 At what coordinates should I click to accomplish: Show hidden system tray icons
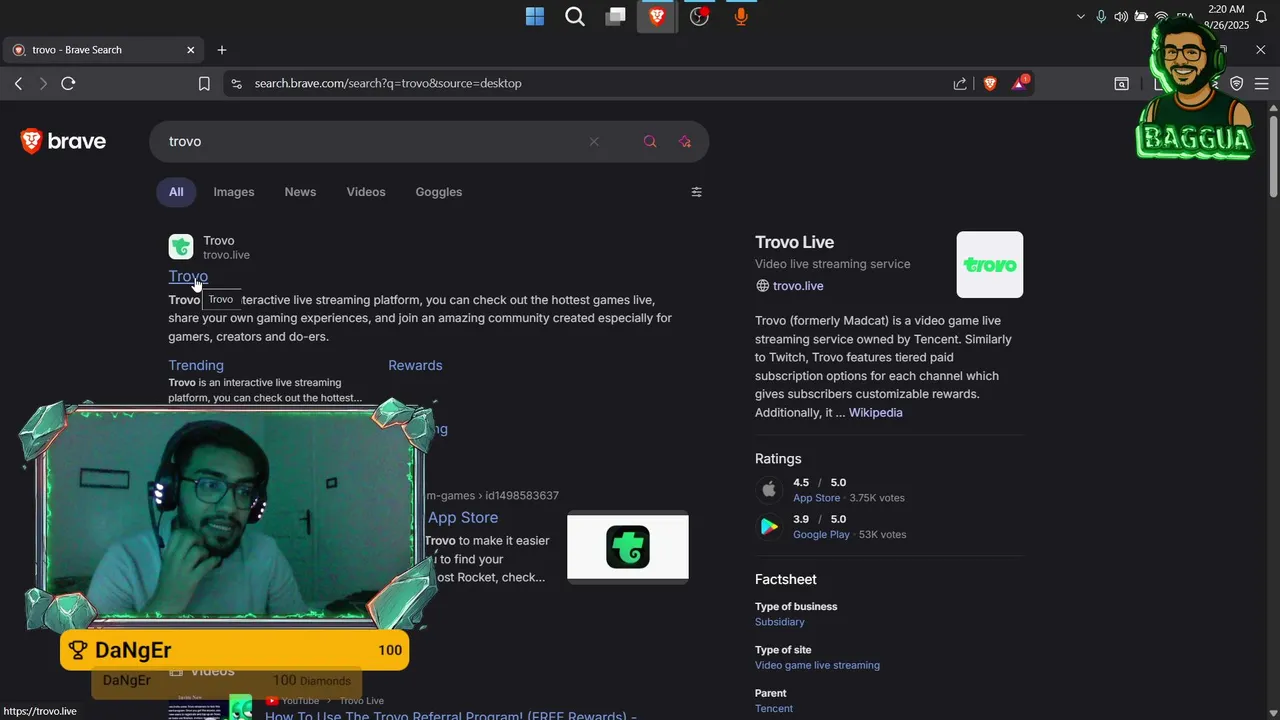pos(1080,16)
